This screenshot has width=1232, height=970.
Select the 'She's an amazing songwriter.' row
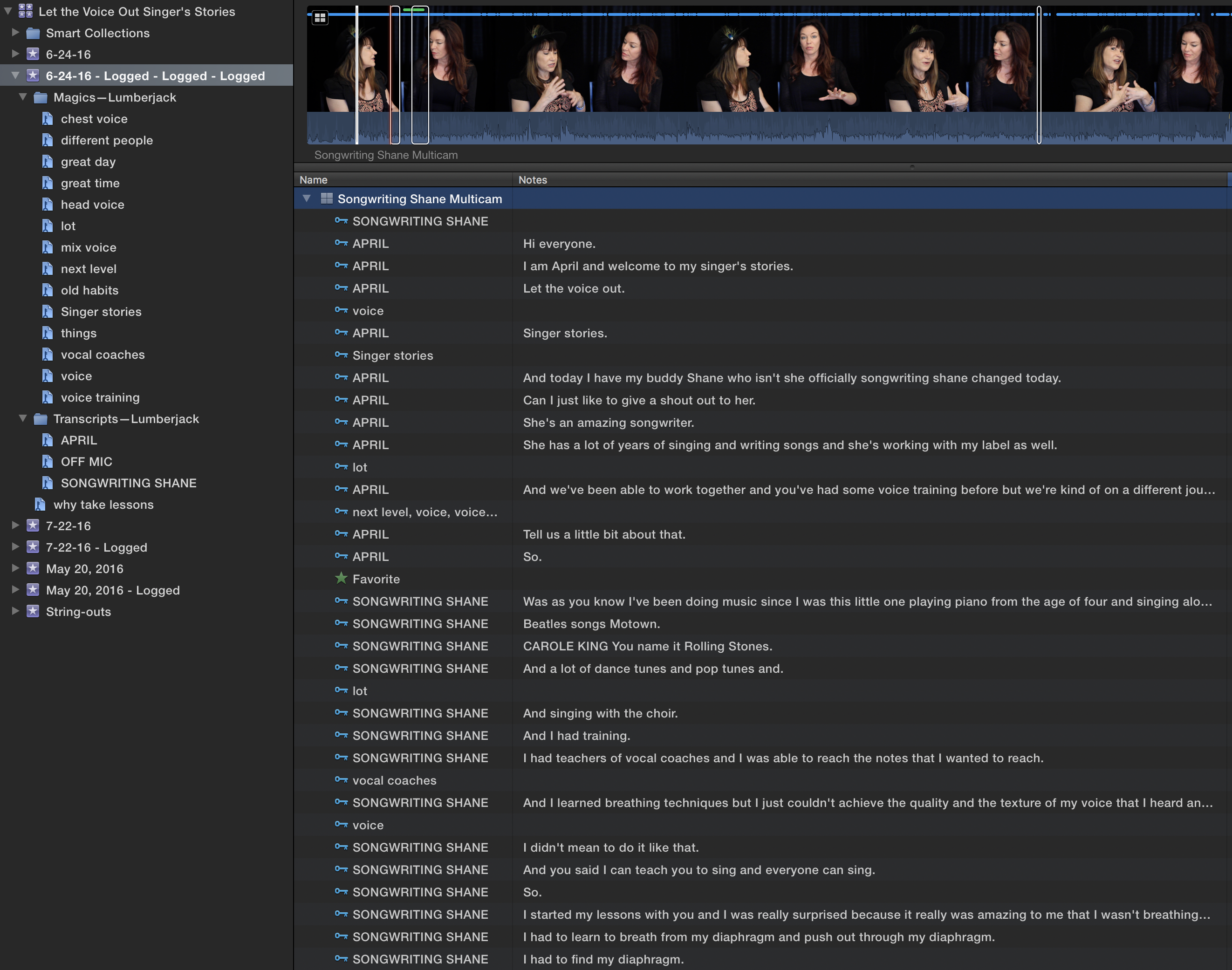(x=763, y=423)
